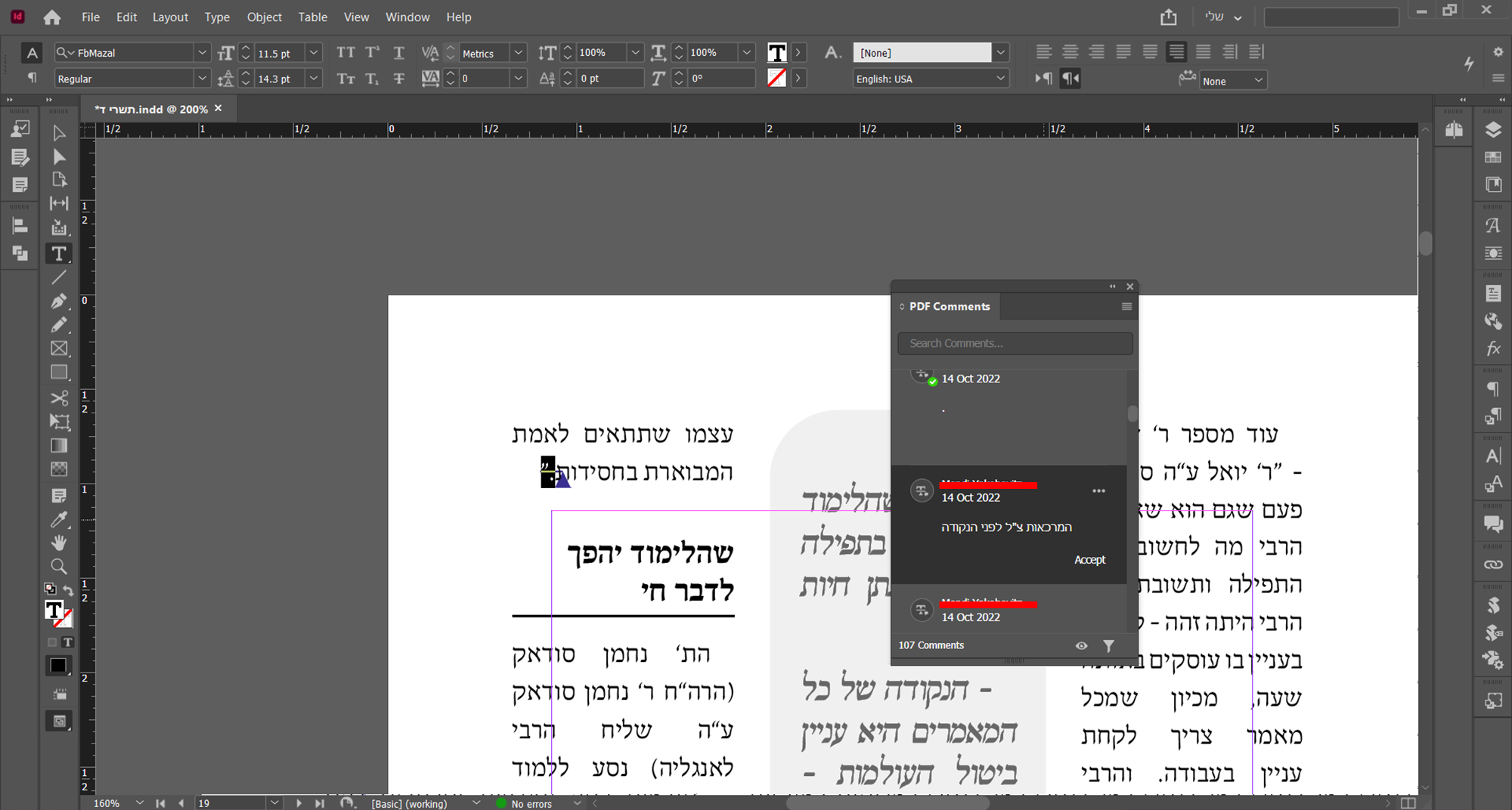This screenshot has width=1512, height=810.
Task: Click the Share document icon
Action: 1169,17
